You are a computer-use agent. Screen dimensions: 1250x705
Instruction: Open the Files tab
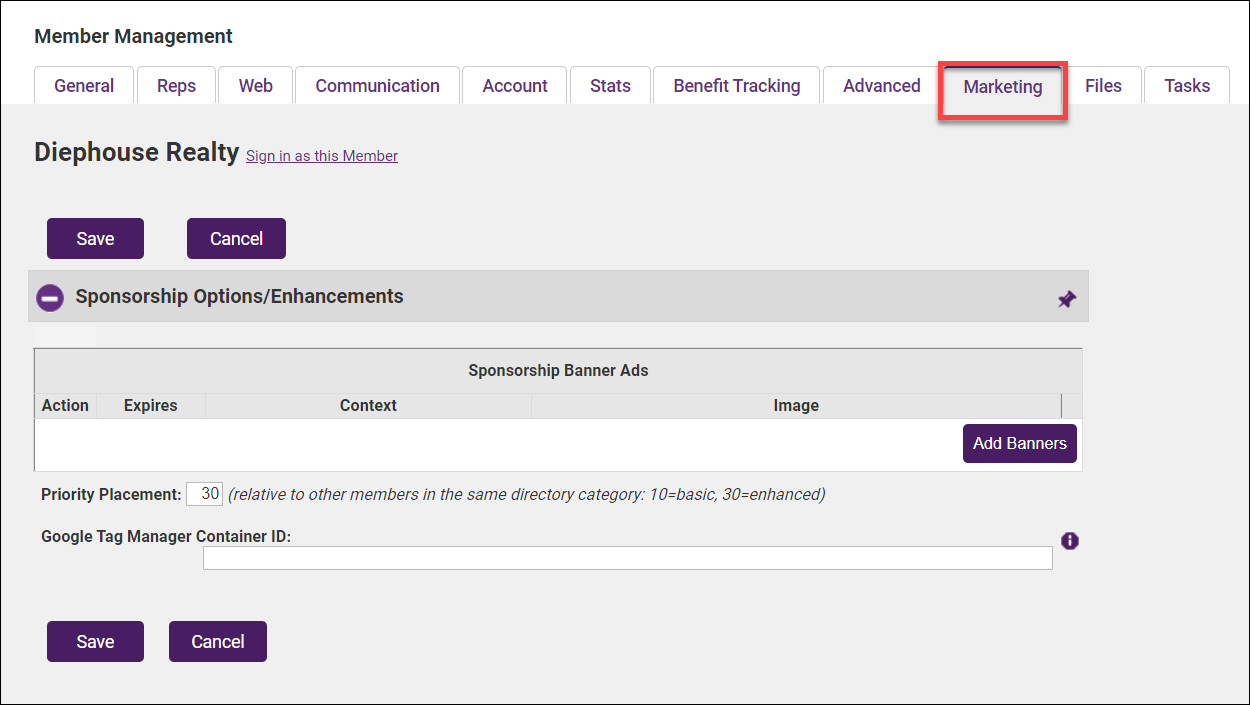pos(1103,86)
